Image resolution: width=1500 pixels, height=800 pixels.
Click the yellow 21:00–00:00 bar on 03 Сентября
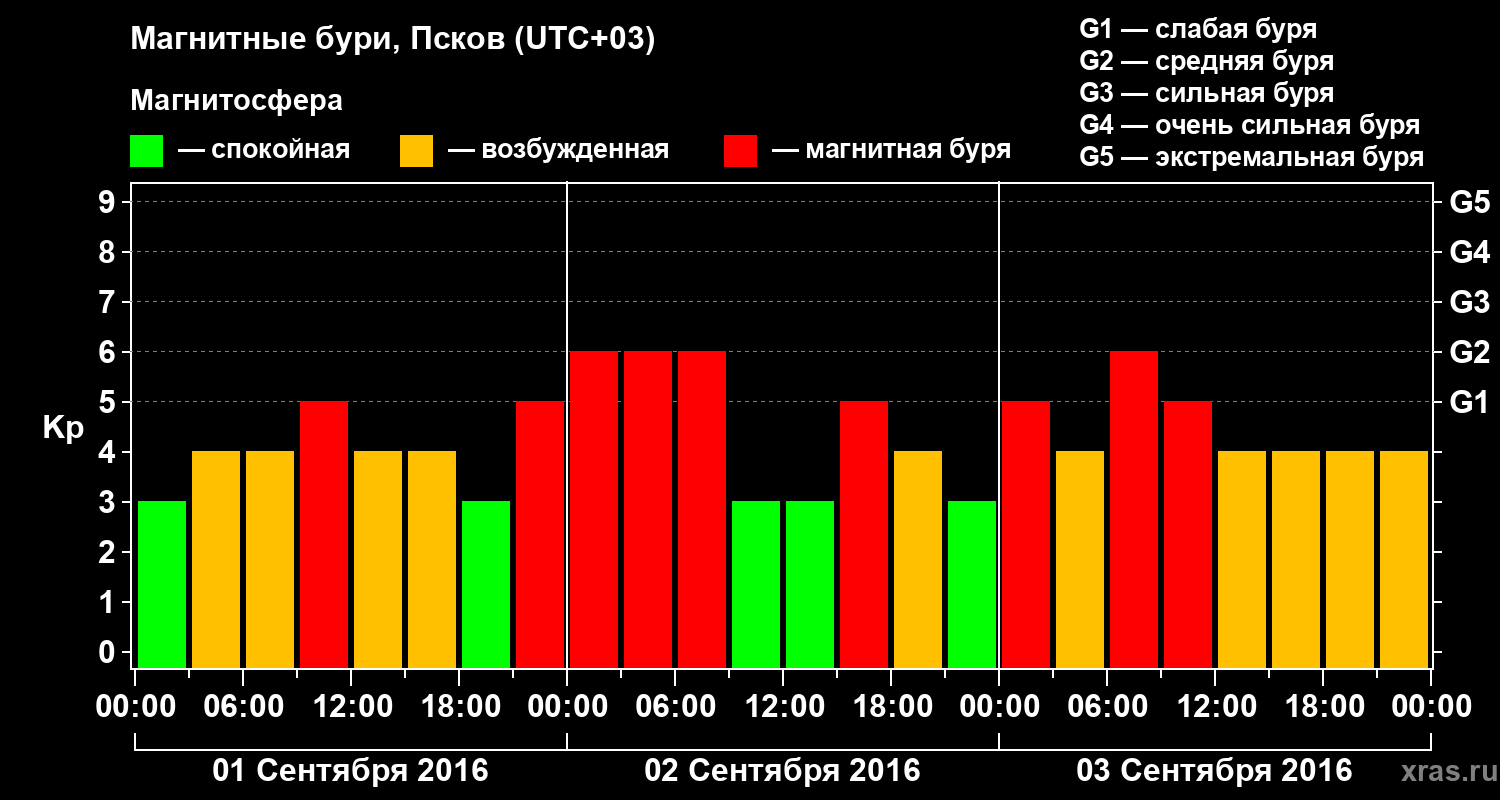pos(1404,559)
